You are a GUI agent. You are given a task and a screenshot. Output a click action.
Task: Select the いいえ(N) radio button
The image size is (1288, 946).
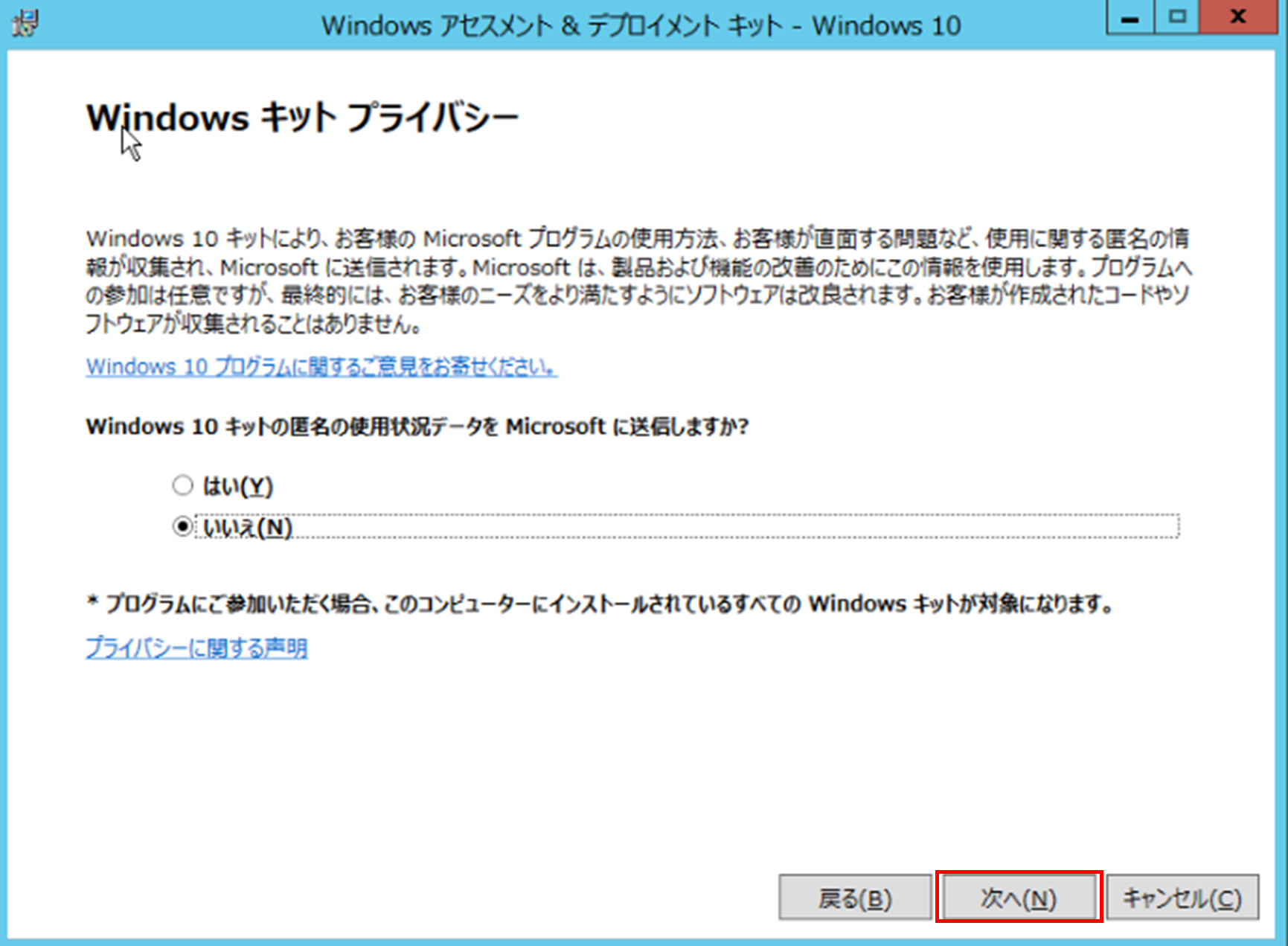pyautogui.click(x=182, y=526)
